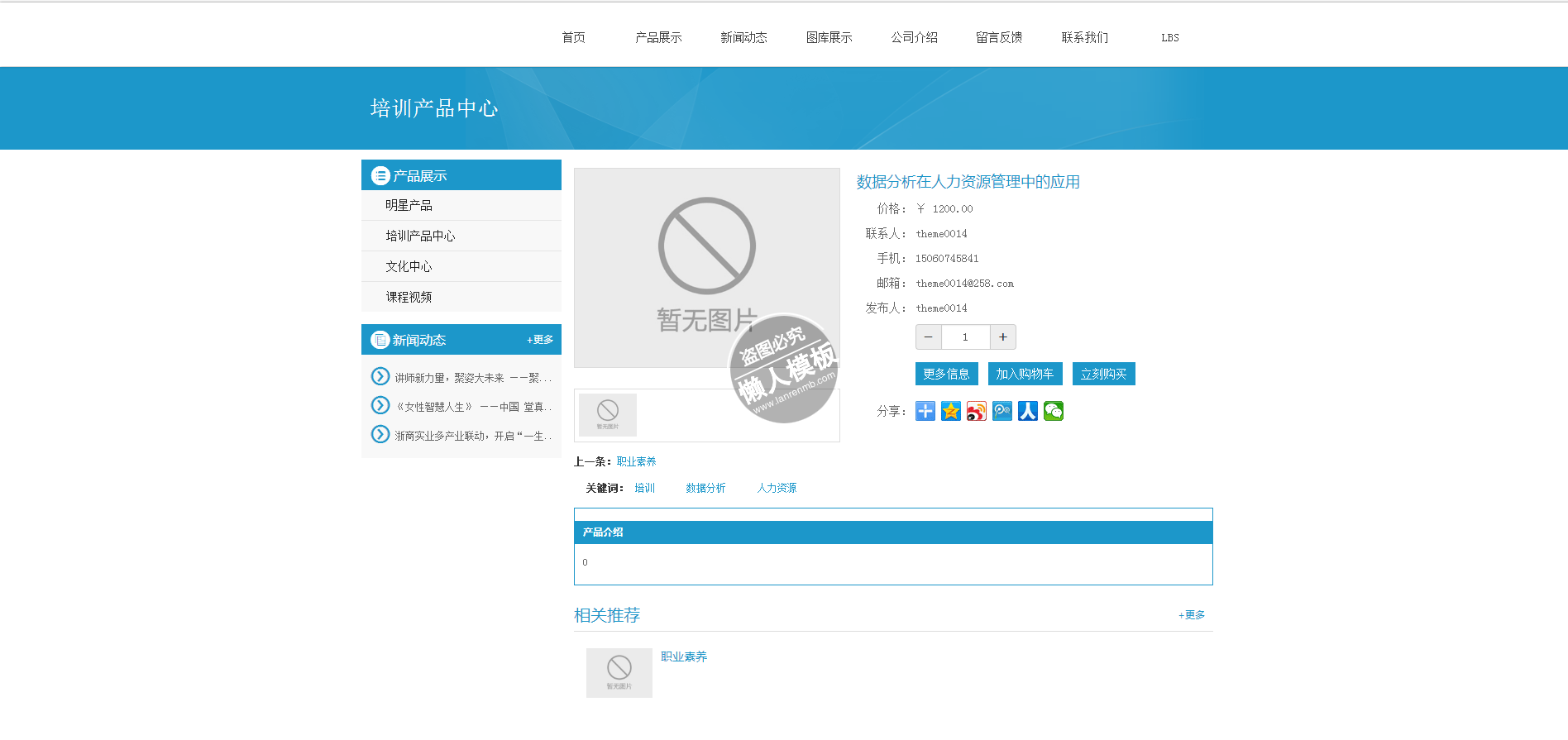Expand 新闻动态 with +更多 link
1568x740 pixels.
tap(540, 340)
